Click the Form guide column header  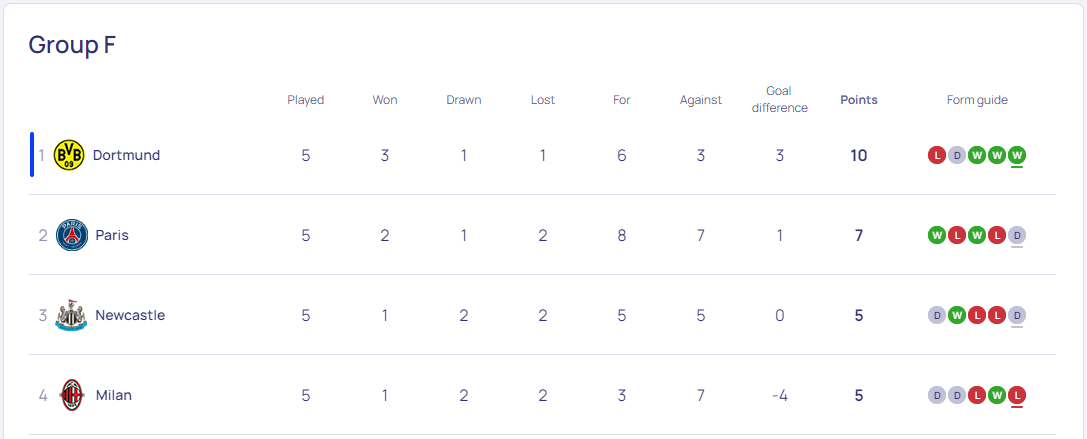pos(977,100)
